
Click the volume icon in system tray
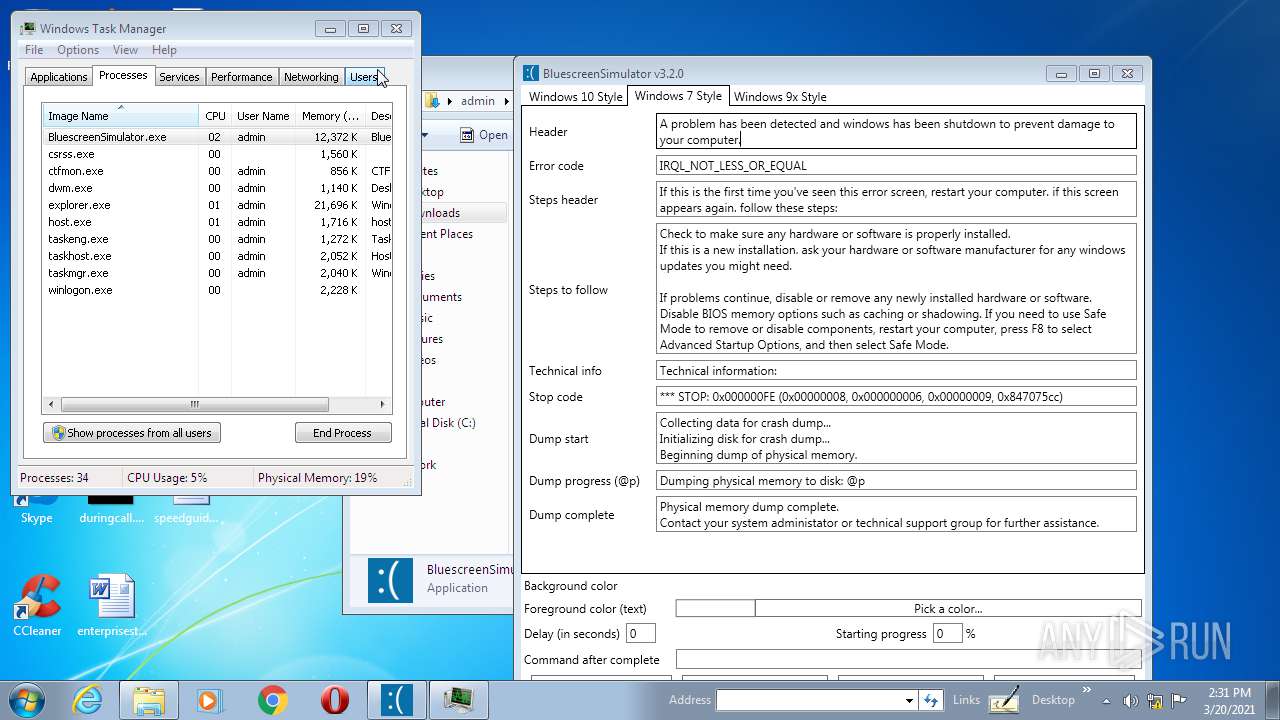pyautogui.click(x=1131, y=700)
